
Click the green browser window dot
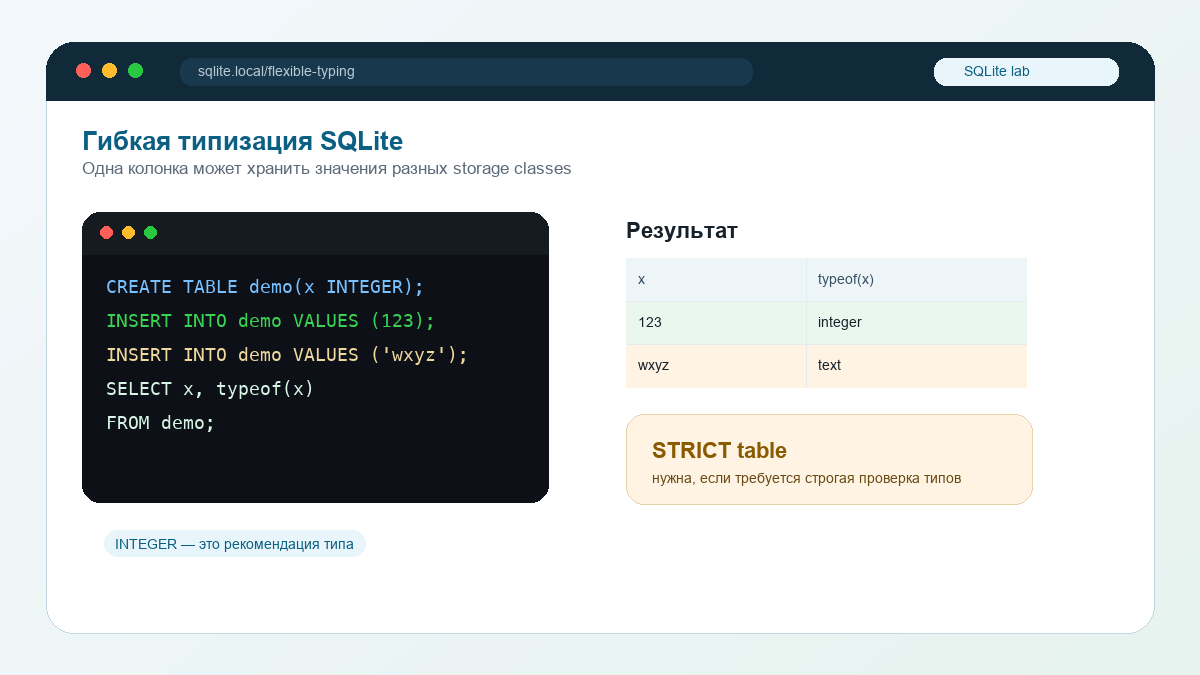pyautogui.click(x=136, y=70)
